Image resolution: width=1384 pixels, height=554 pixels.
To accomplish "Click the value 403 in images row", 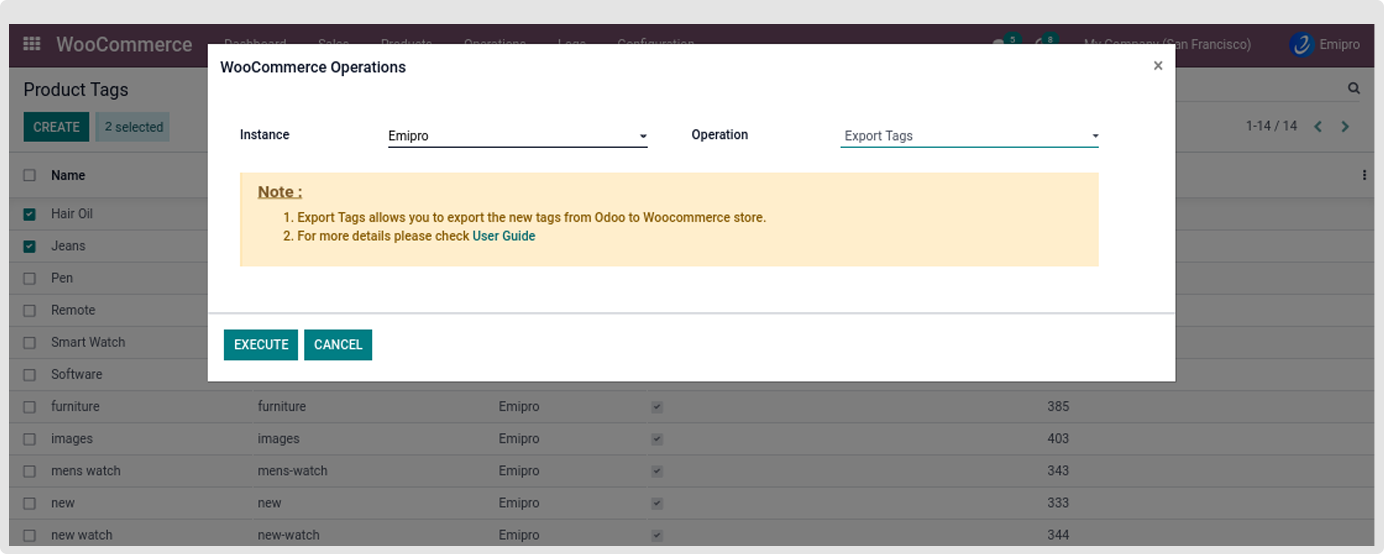I will (x=1058, y=439).
